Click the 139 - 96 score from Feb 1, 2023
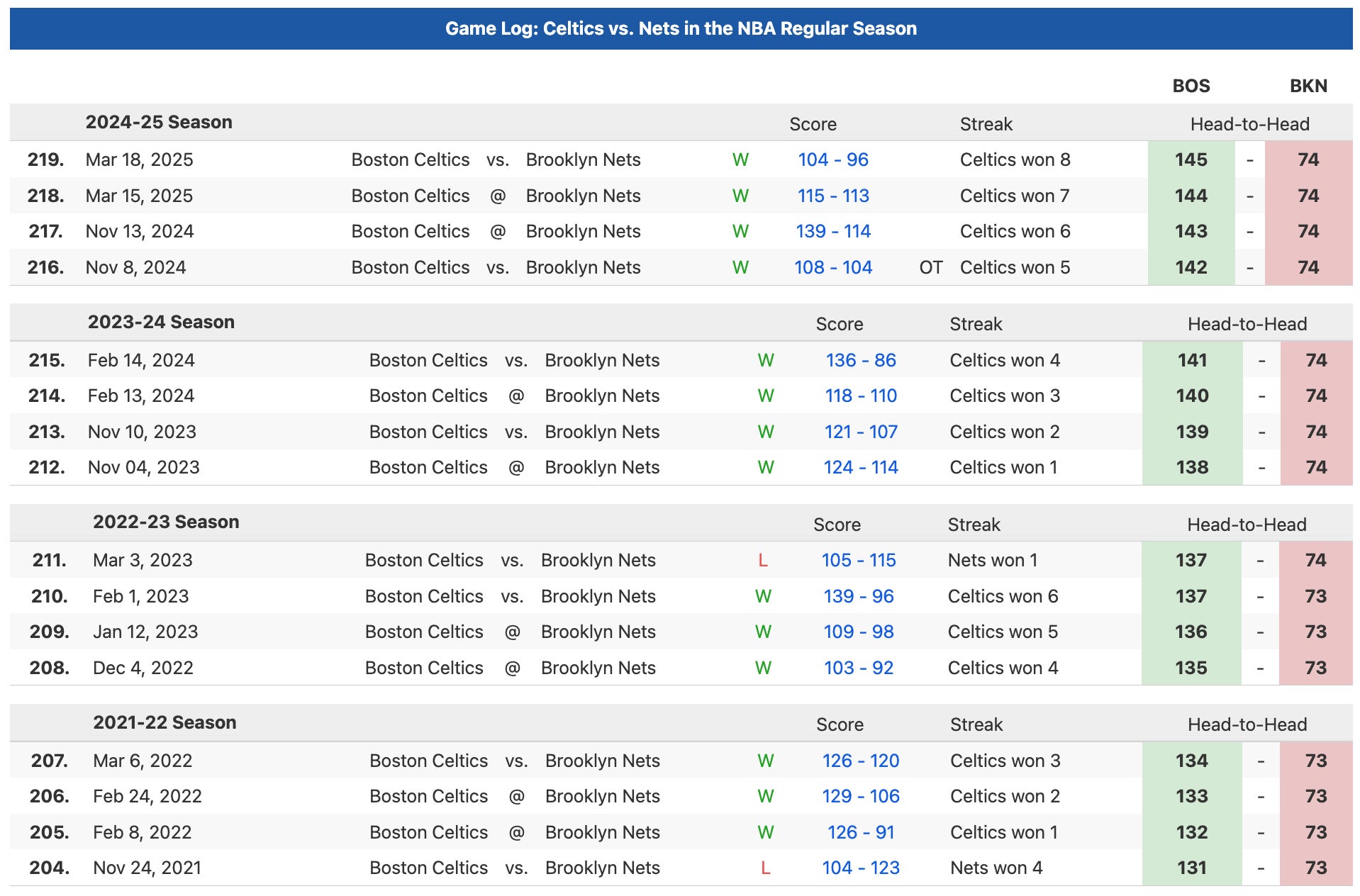 point(858,597)
